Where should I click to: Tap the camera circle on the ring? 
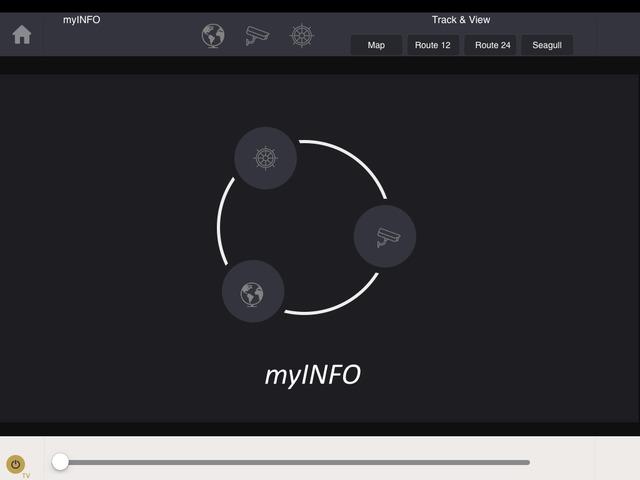pos(385,237)
